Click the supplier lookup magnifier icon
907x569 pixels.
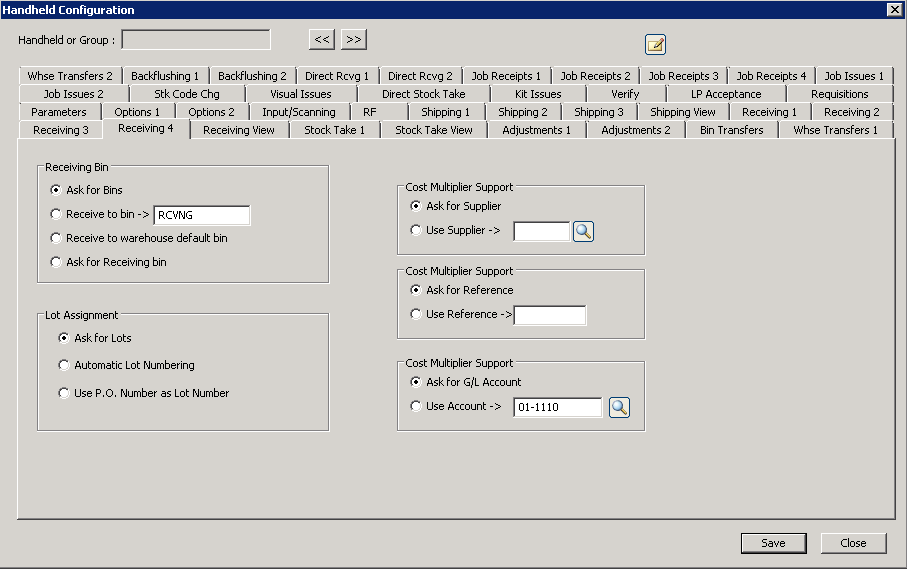tap(583, 232)
